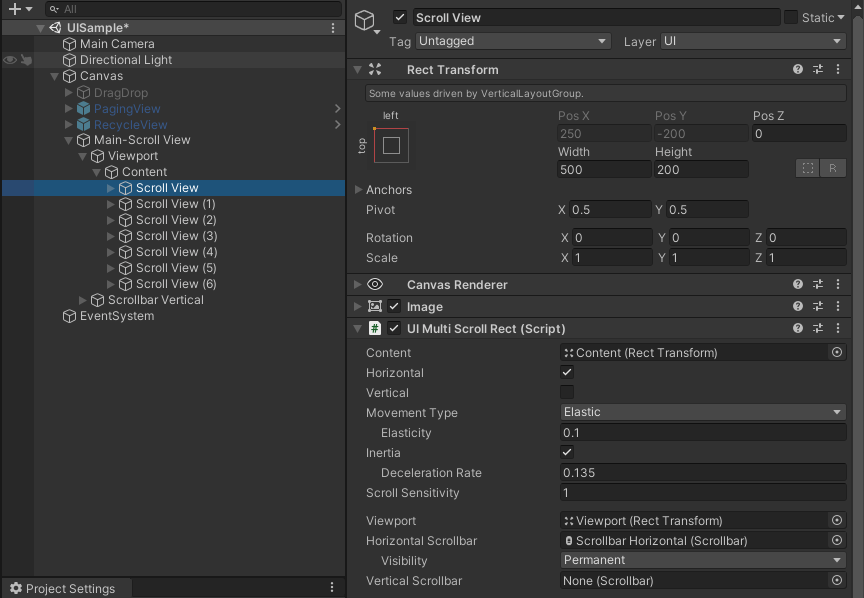Open UI Multi Scroll Rect help
Viewport: 864px width, 598px height.
(797, 328)
